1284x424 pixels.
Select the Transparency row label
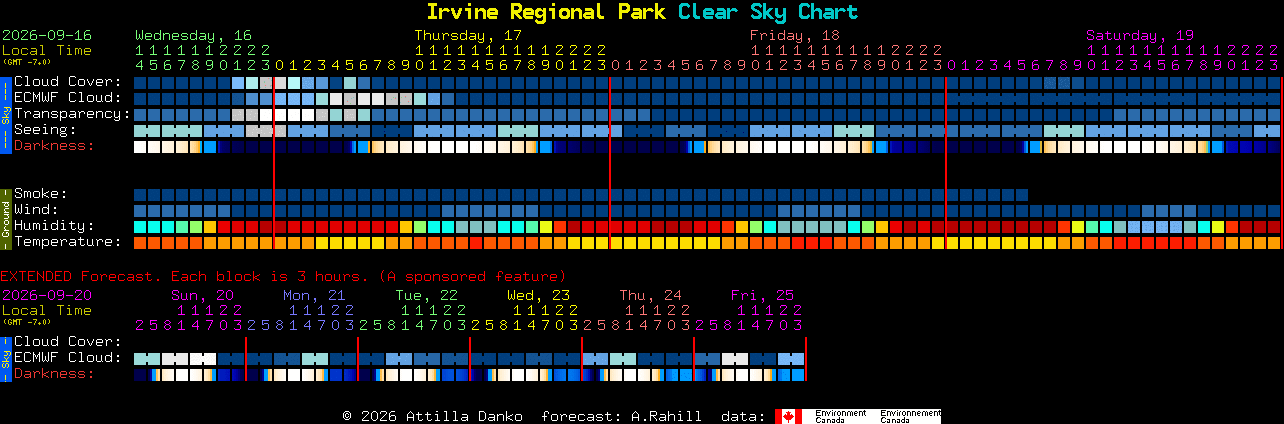pyautogui.click(x=72, y=114)
